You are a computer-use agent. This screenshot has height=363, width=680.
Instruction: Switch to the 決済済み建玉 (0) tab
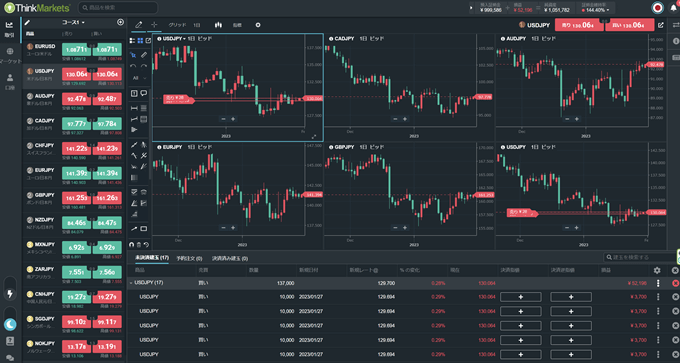click(230, 258)
